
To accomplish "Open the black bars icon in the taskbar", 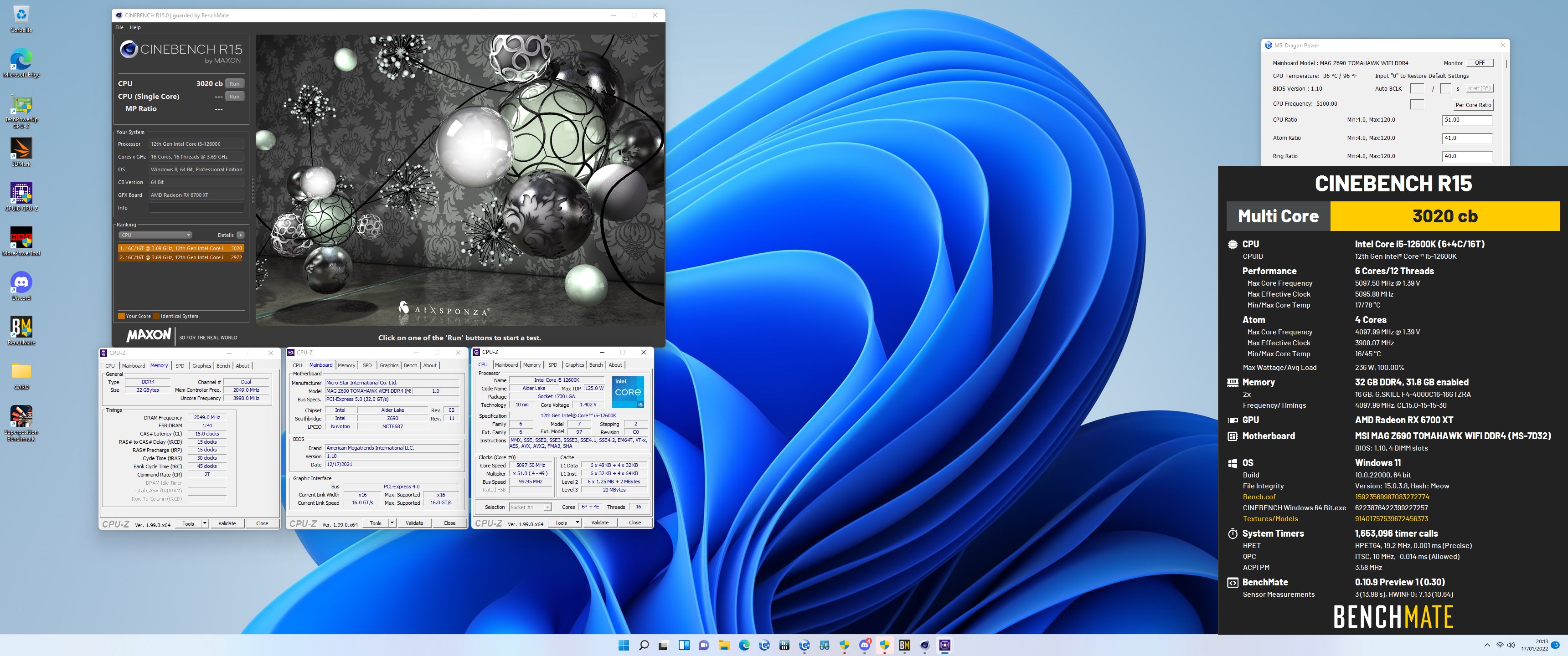I will [784, 645].
